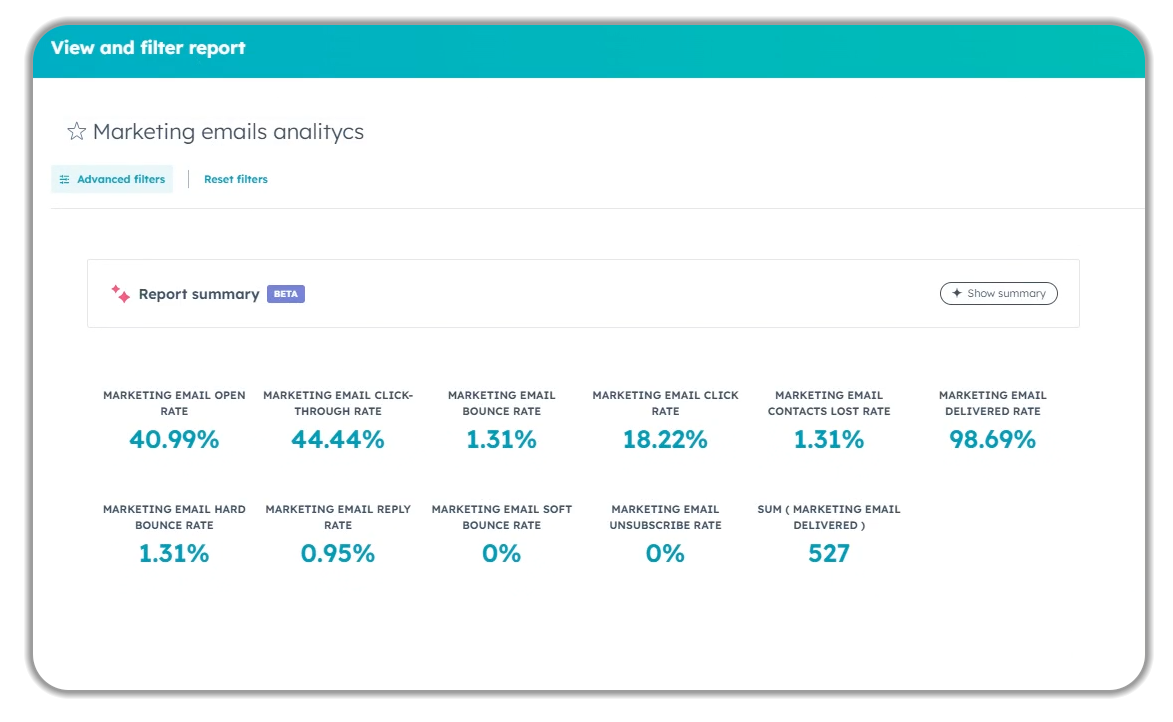Click the Marketing Email Reply Rate label

click(338, 517)
